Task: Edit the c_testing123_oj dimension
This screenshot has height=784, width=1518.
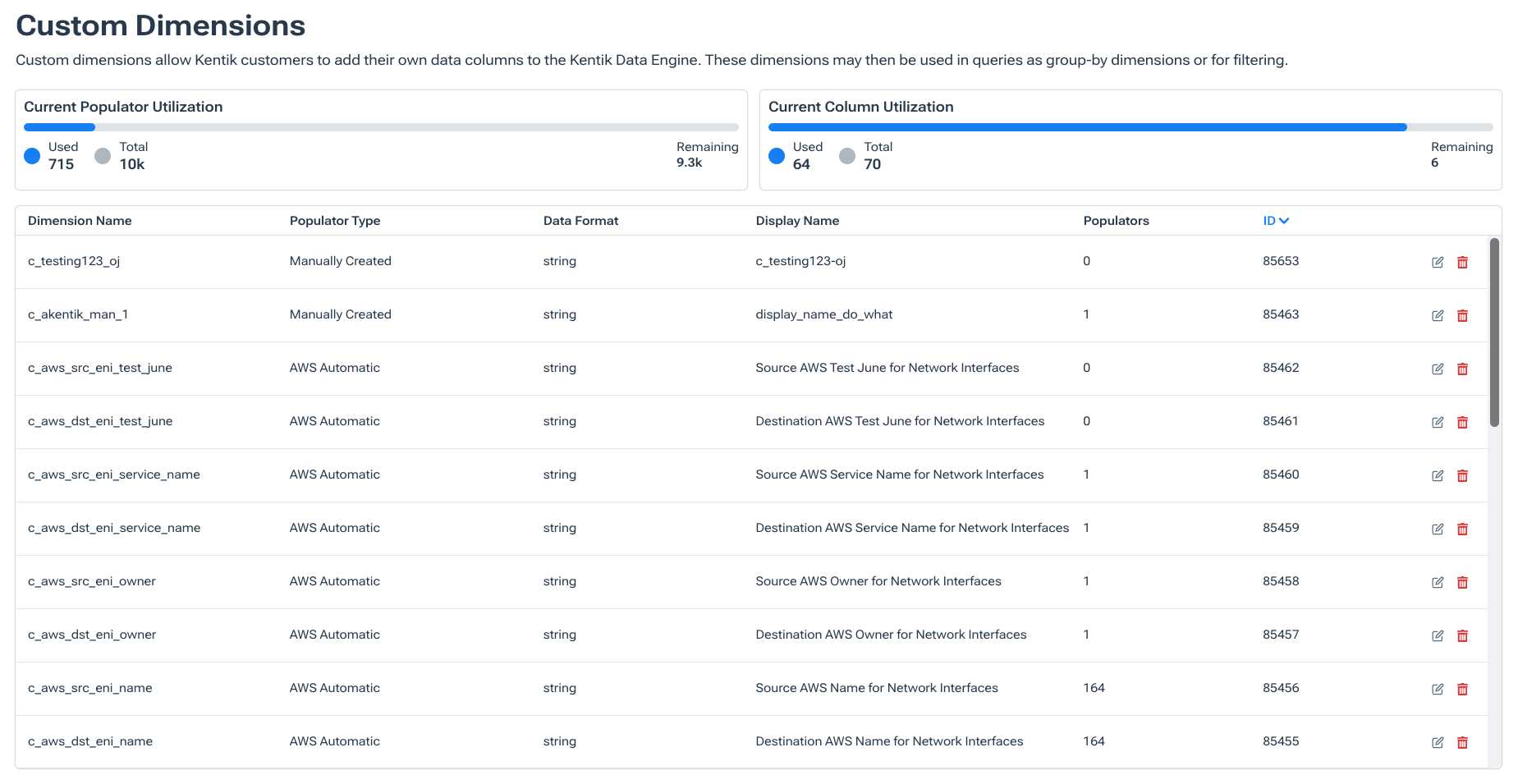Action: (x=1438, y=261)
